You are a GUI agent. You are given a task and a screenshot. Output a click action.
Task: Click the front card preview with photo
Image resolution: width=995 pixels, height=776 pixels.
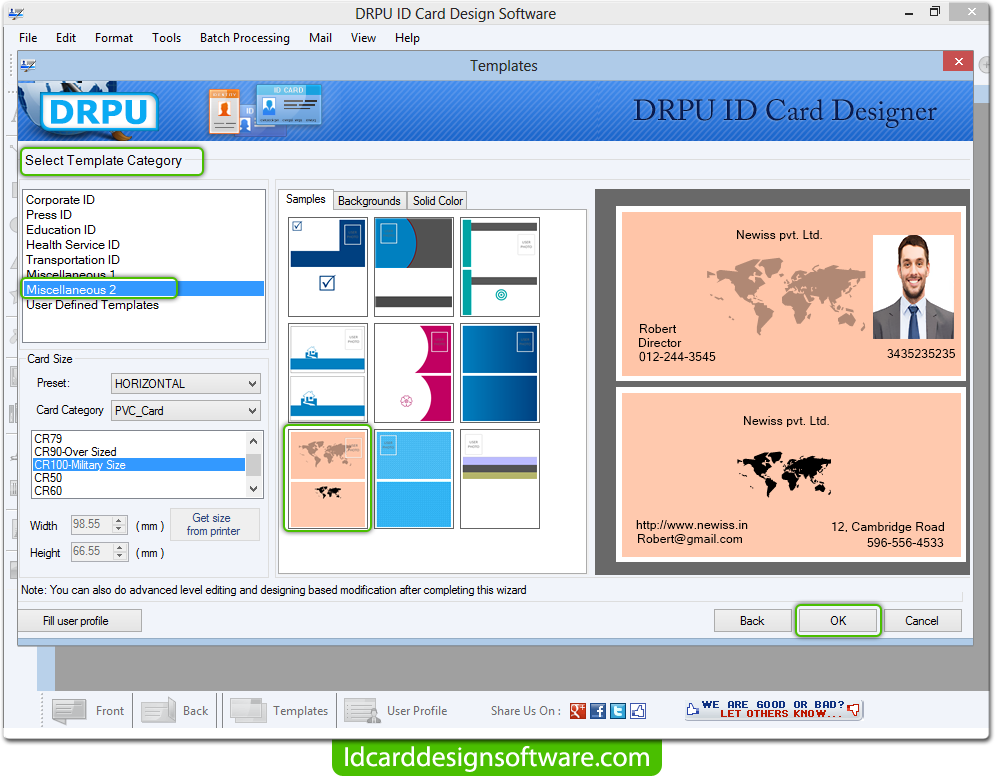(791, 294)
